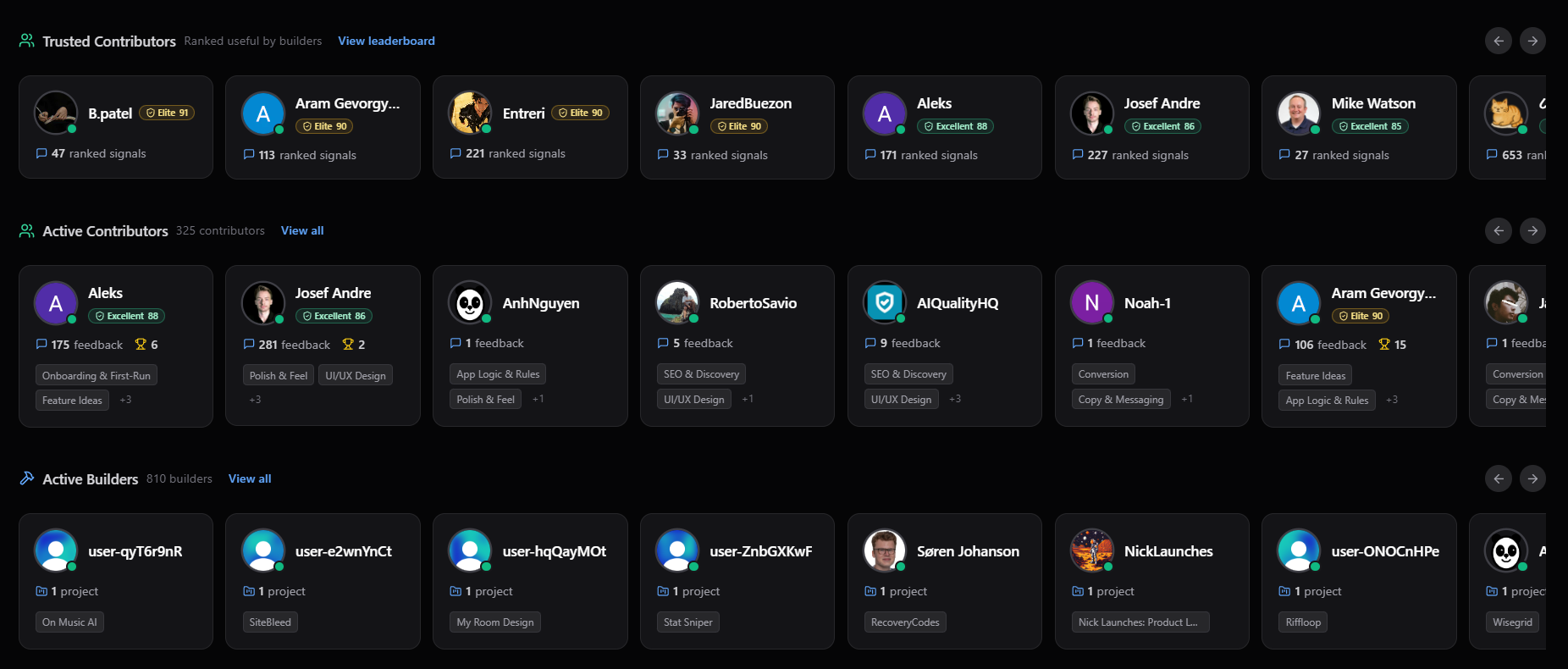Click the trophy icon on Active Aram Gevorgy card
The width and height of the screenshot is (1568, 669).
(1384, 345)
